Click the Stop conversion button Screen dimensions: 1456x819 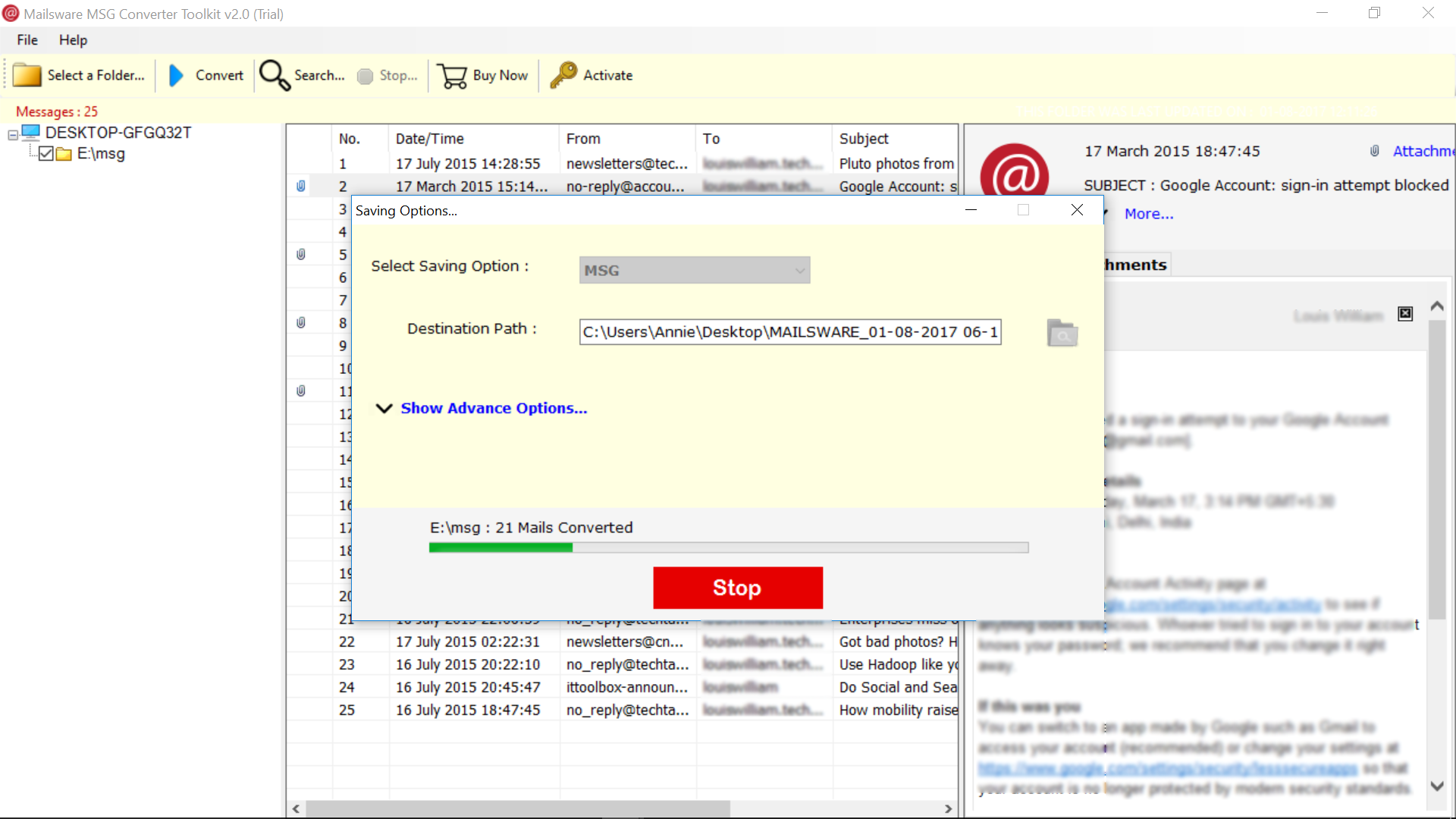point(738,587)
